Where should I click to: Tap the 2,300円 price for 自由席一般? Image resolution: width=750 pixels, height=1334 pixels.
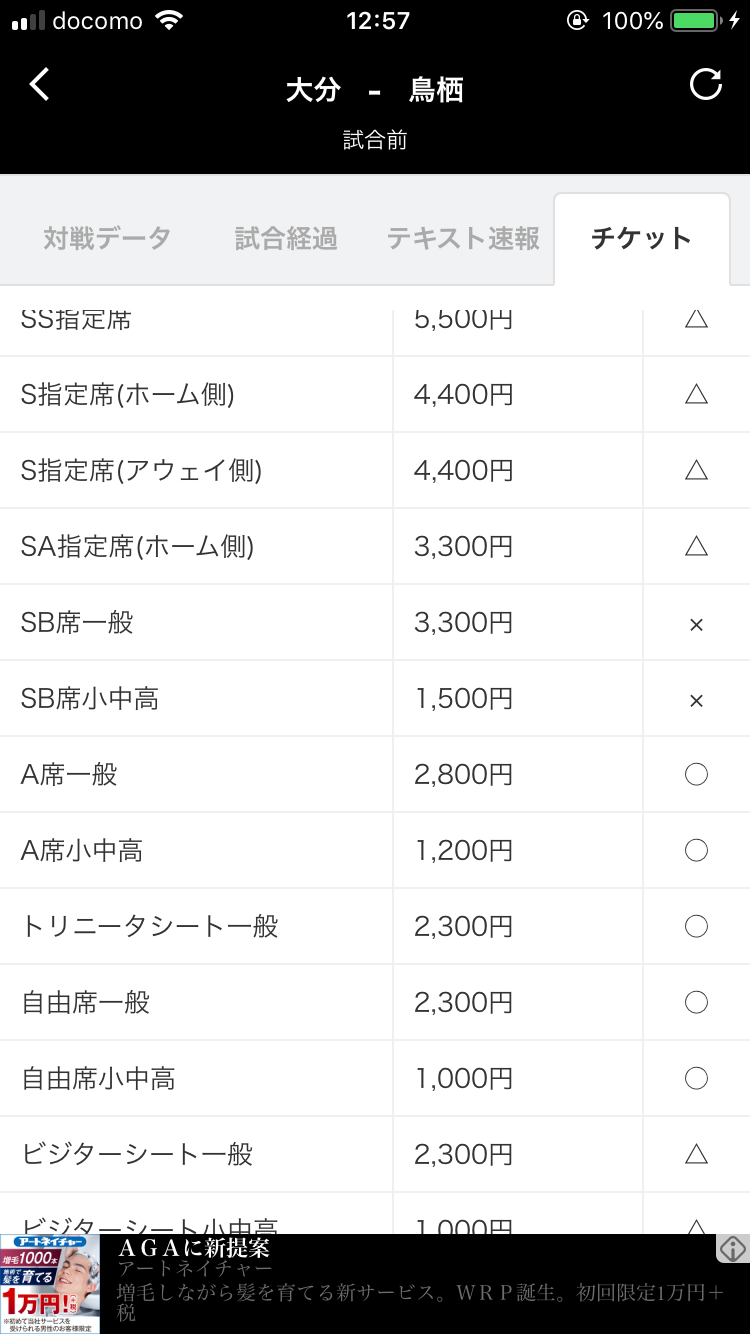tap(463, 1002)
